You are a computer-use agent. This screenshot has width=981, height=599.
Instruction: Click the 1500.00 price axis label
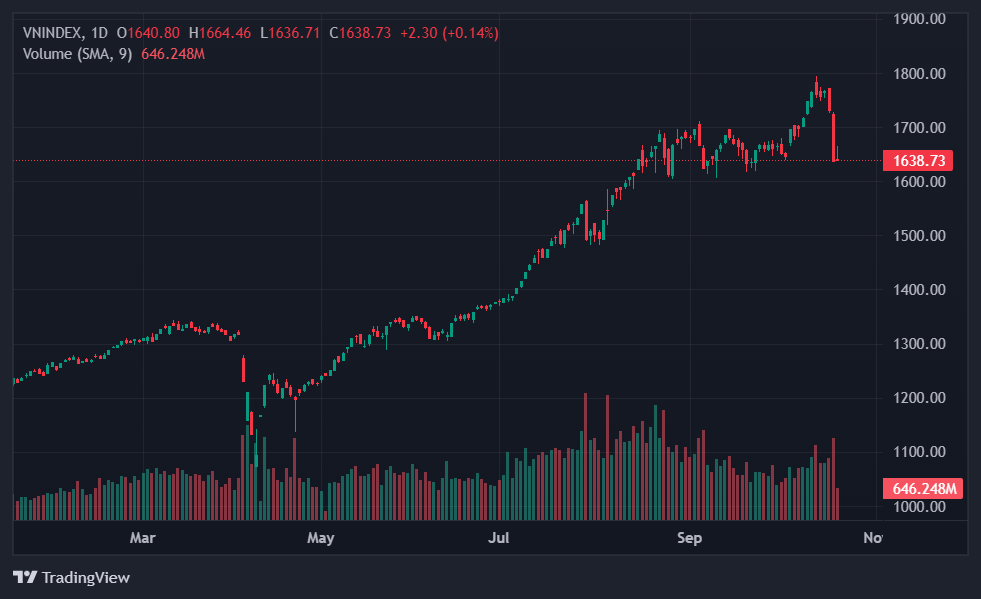(x=918, y=236)
